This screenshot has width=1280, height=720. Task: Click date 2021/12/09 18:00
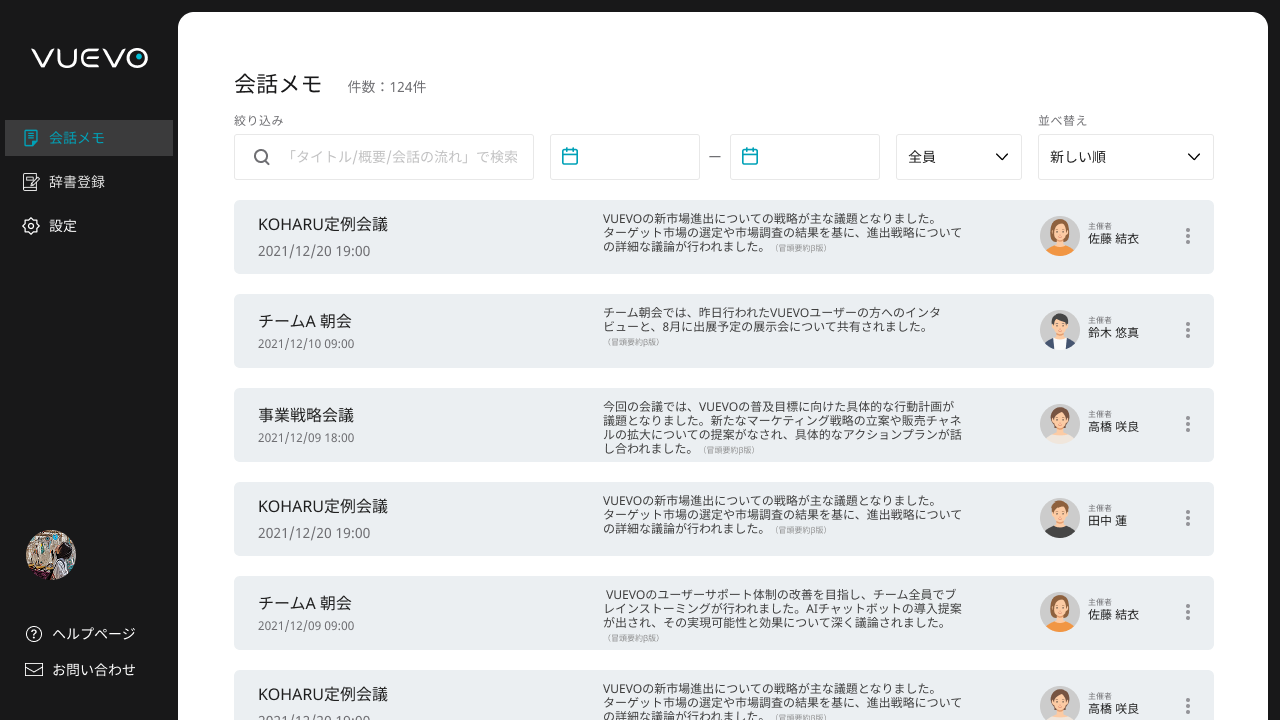tap(306, 438)
